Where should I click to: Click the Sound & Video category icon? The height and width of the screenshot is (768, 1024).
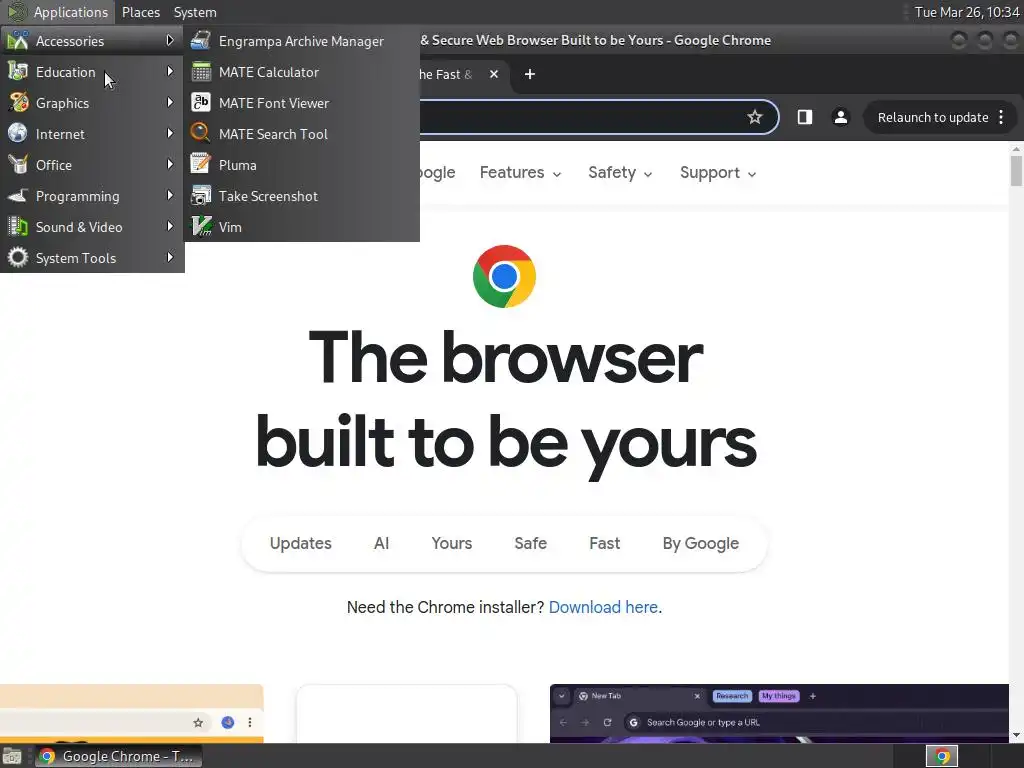(18, 227)
